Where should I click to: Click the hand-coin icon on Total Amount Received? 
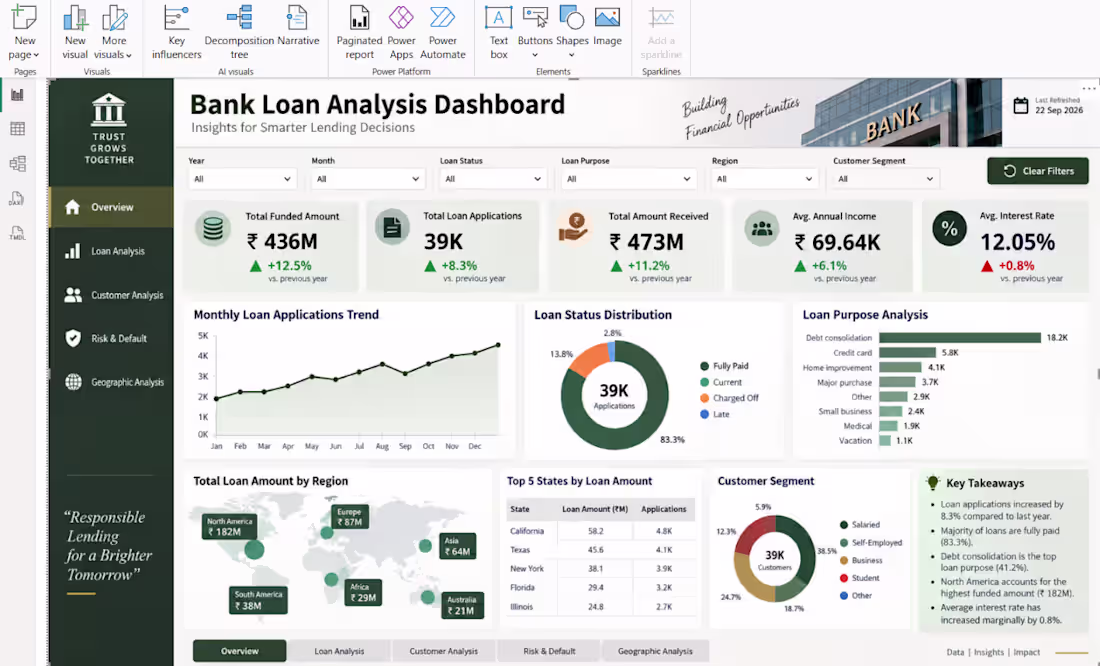tap(574, 228)
